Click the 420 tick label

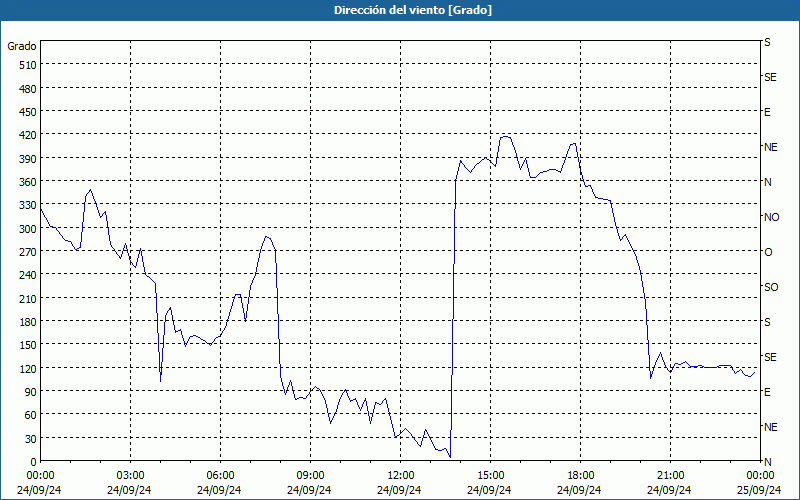click(x=28, y=136)
